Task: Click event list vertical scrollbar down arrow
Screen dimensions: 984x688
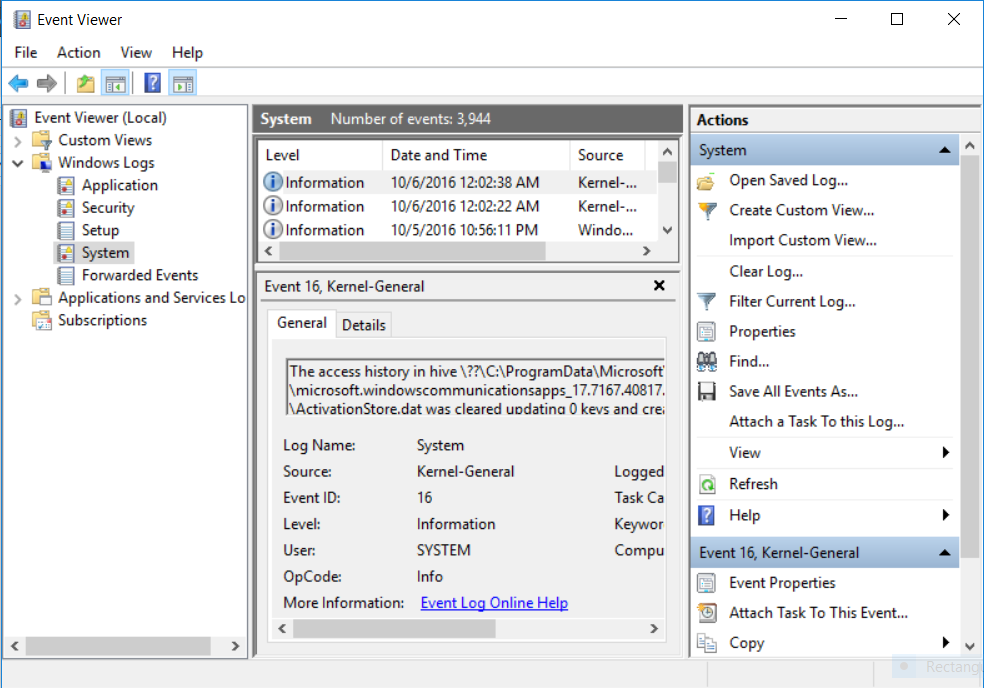Action: (x=667, y=230)
